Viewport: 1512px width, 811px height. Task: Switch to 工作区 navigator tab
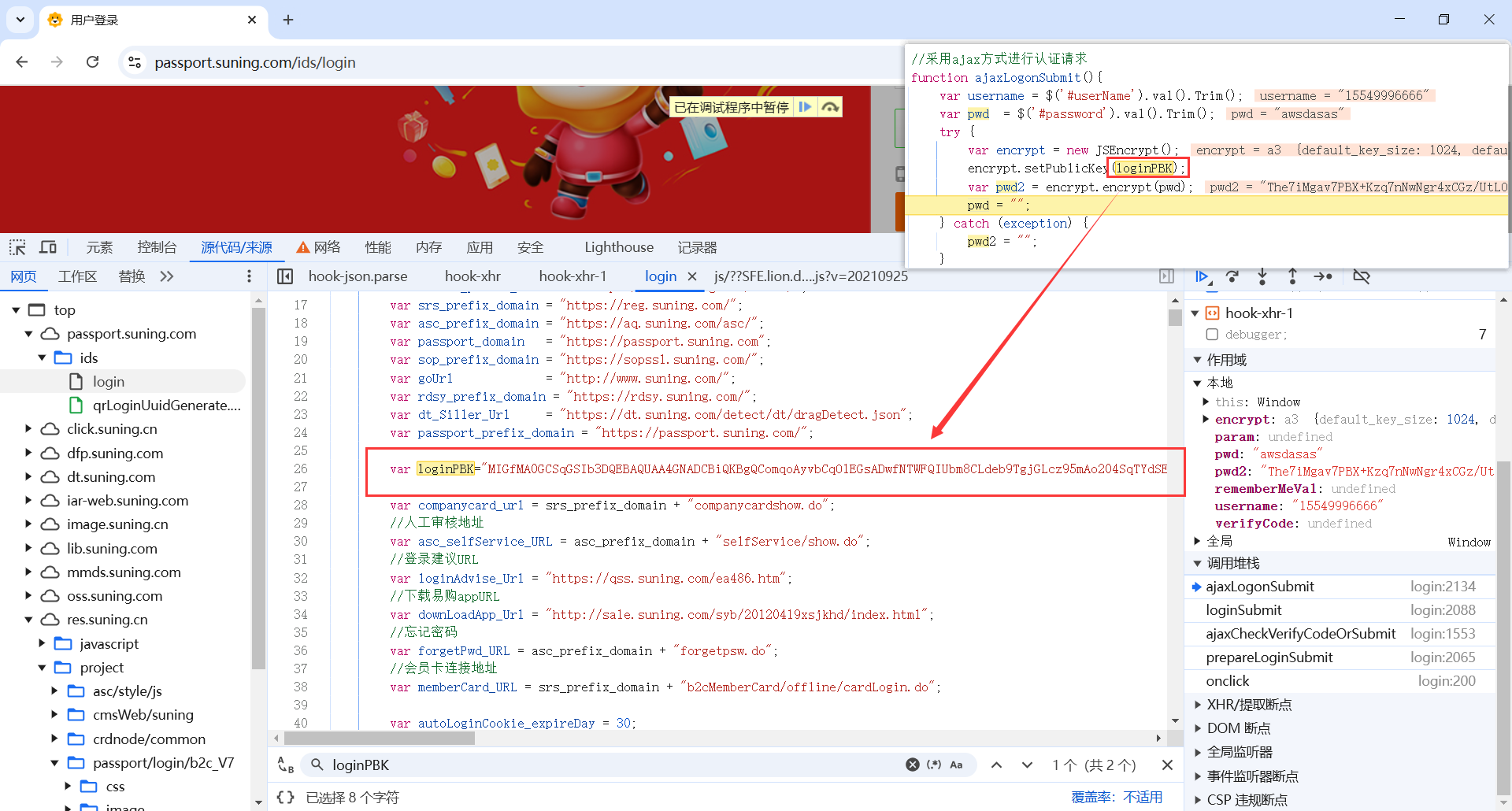(77, 276)
